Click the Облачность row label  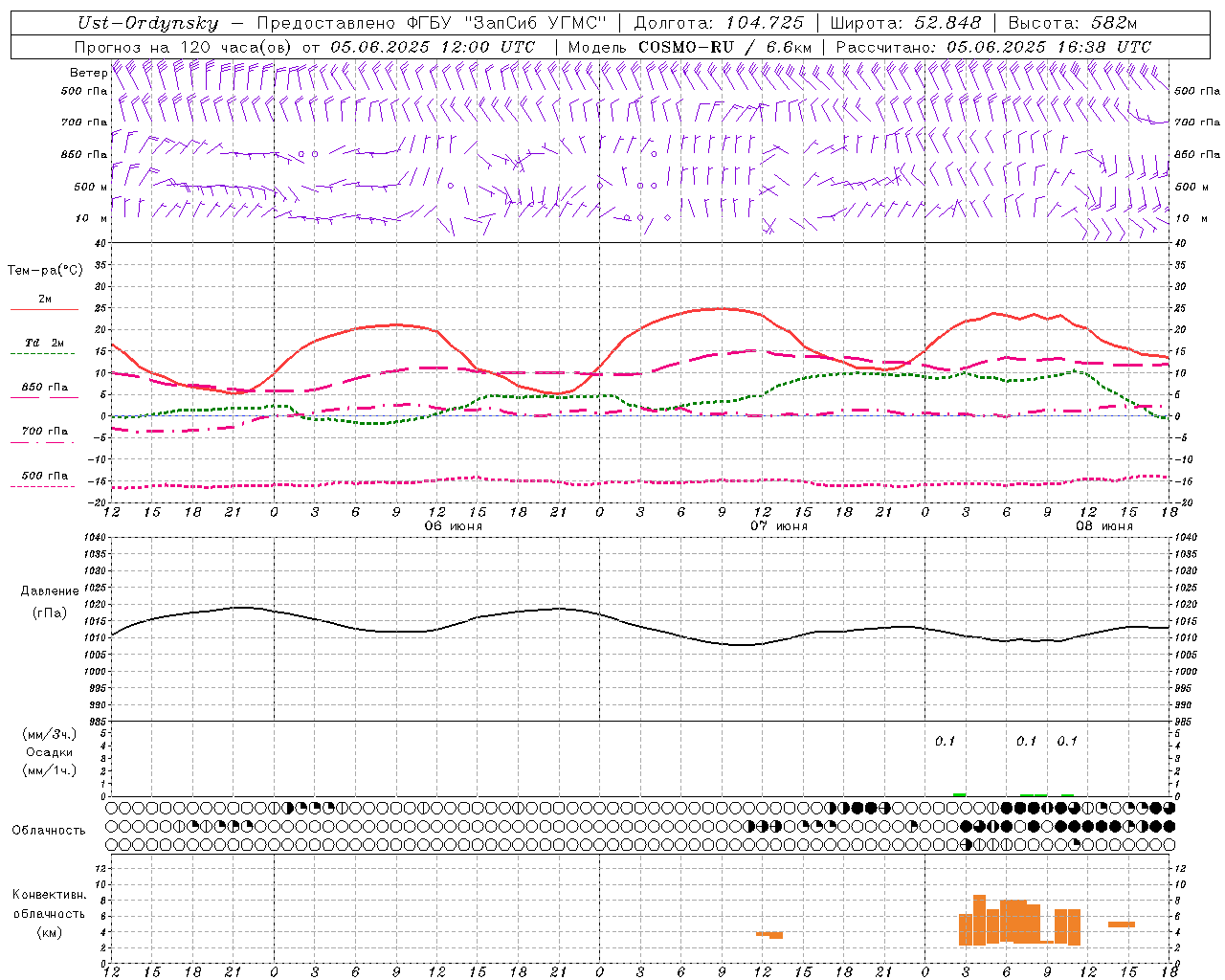coord(49,831)
